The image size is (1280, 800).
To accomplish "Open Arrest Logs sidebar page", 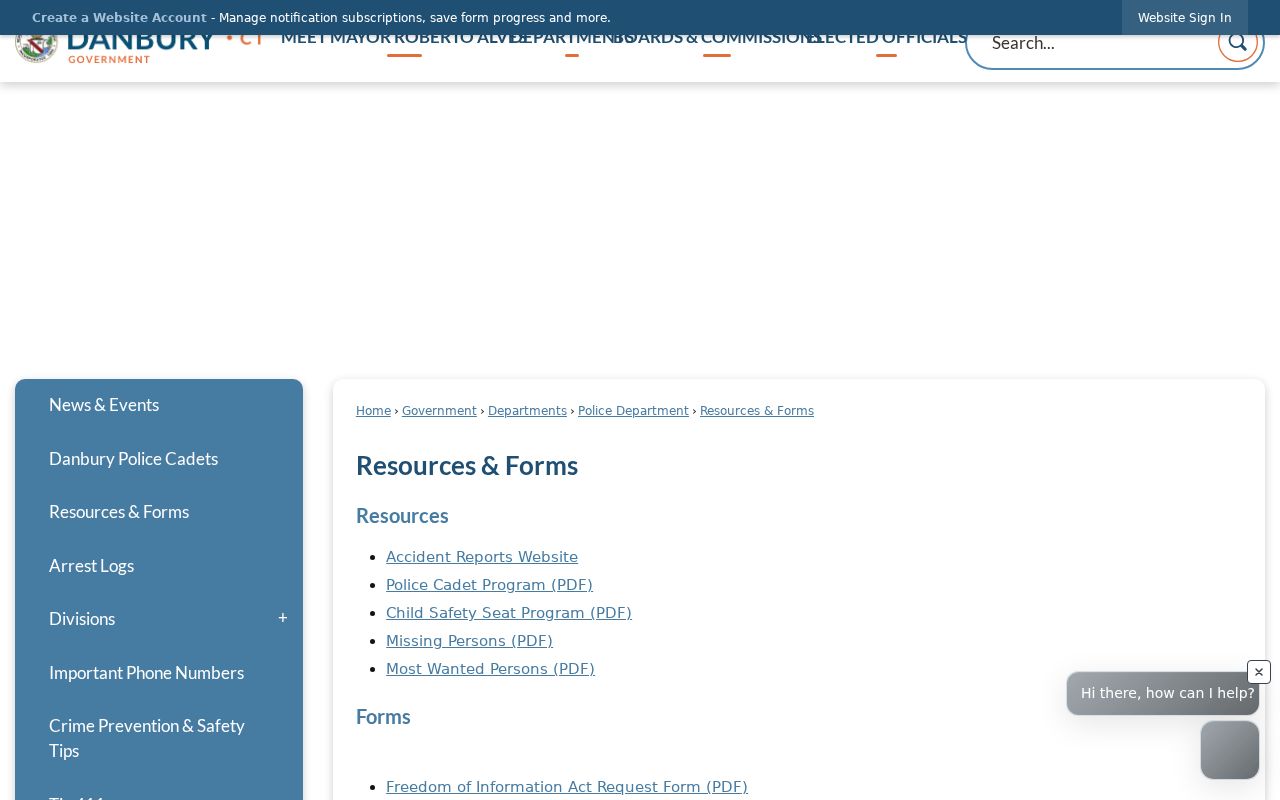I will 159,566.
